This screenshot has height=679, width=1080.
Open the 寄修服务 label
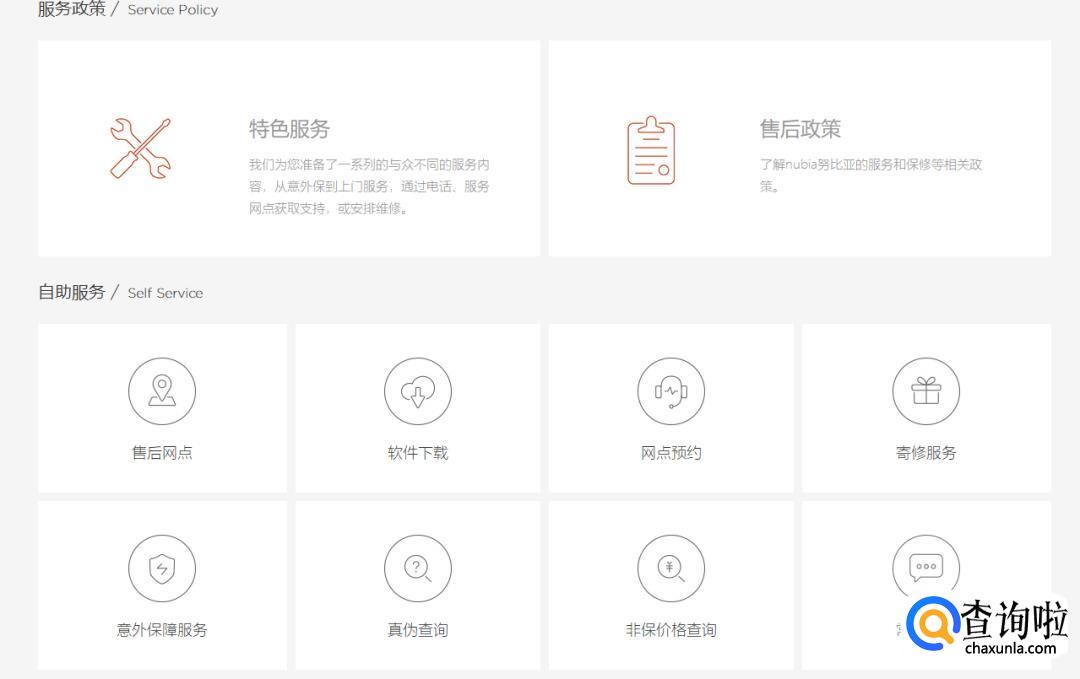[926, 453]
